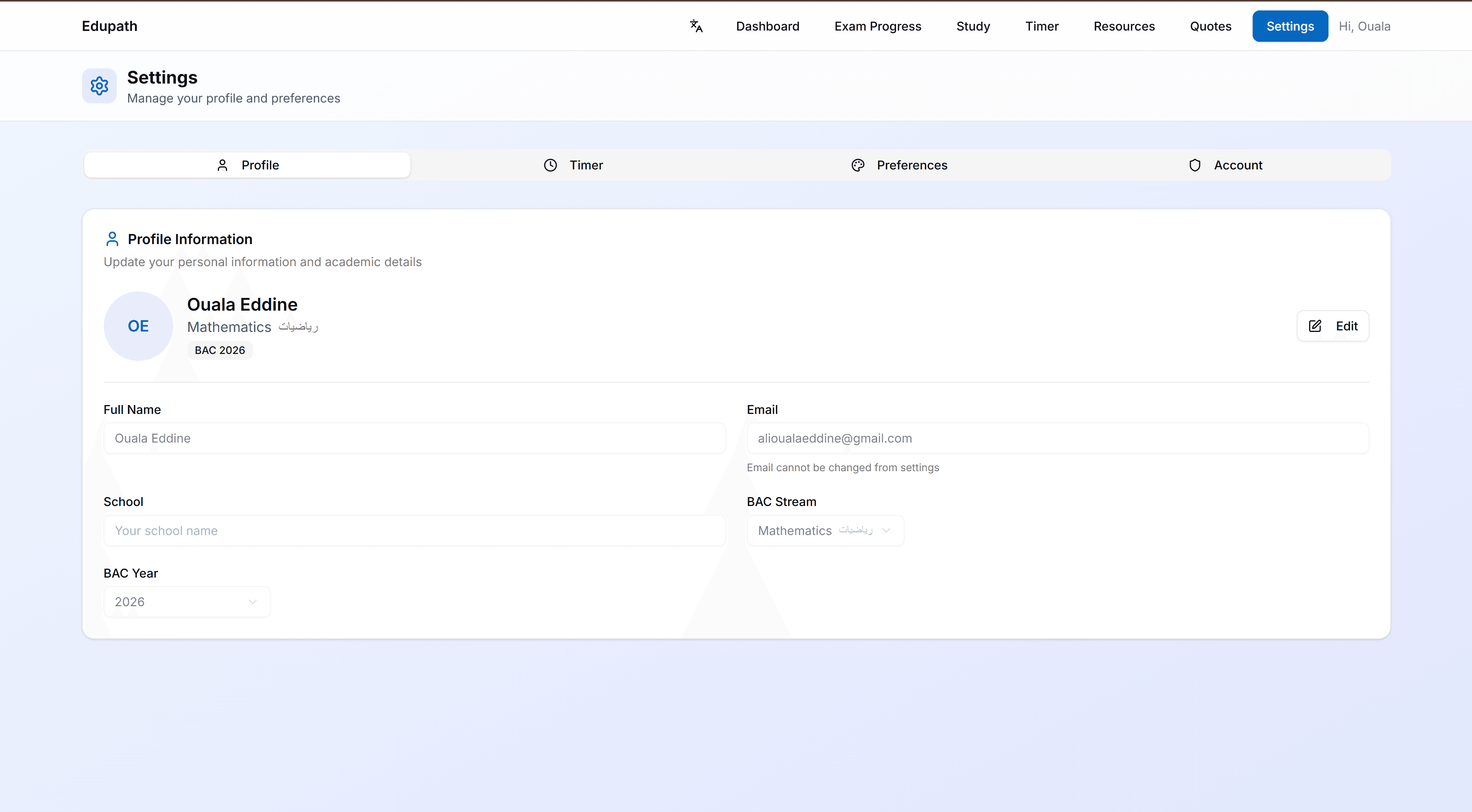Image resolution: width=1472 pixels, height=812 pixels.
Task: Click the OE avatar circle
Action: pyautogui.click(x=138, y=326)
